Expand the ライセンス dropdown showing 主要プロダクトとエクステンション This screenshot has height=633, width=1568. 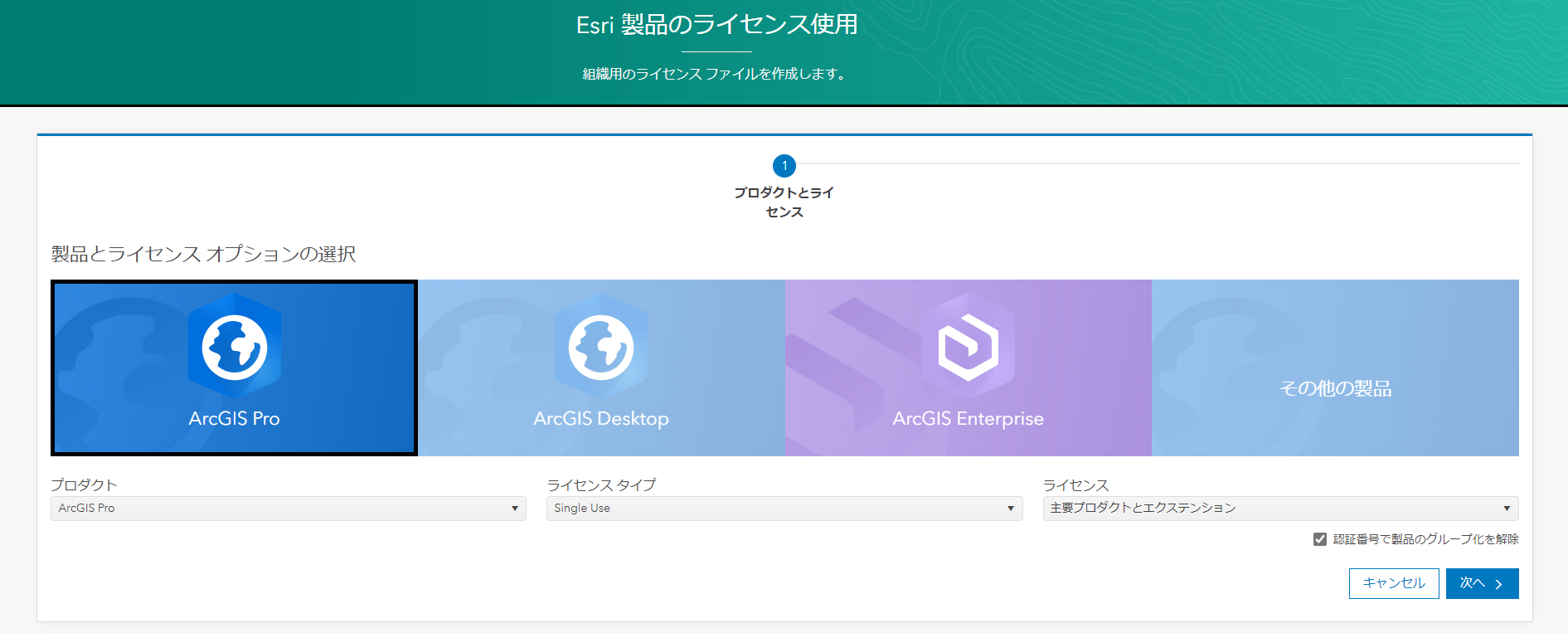1281,509
